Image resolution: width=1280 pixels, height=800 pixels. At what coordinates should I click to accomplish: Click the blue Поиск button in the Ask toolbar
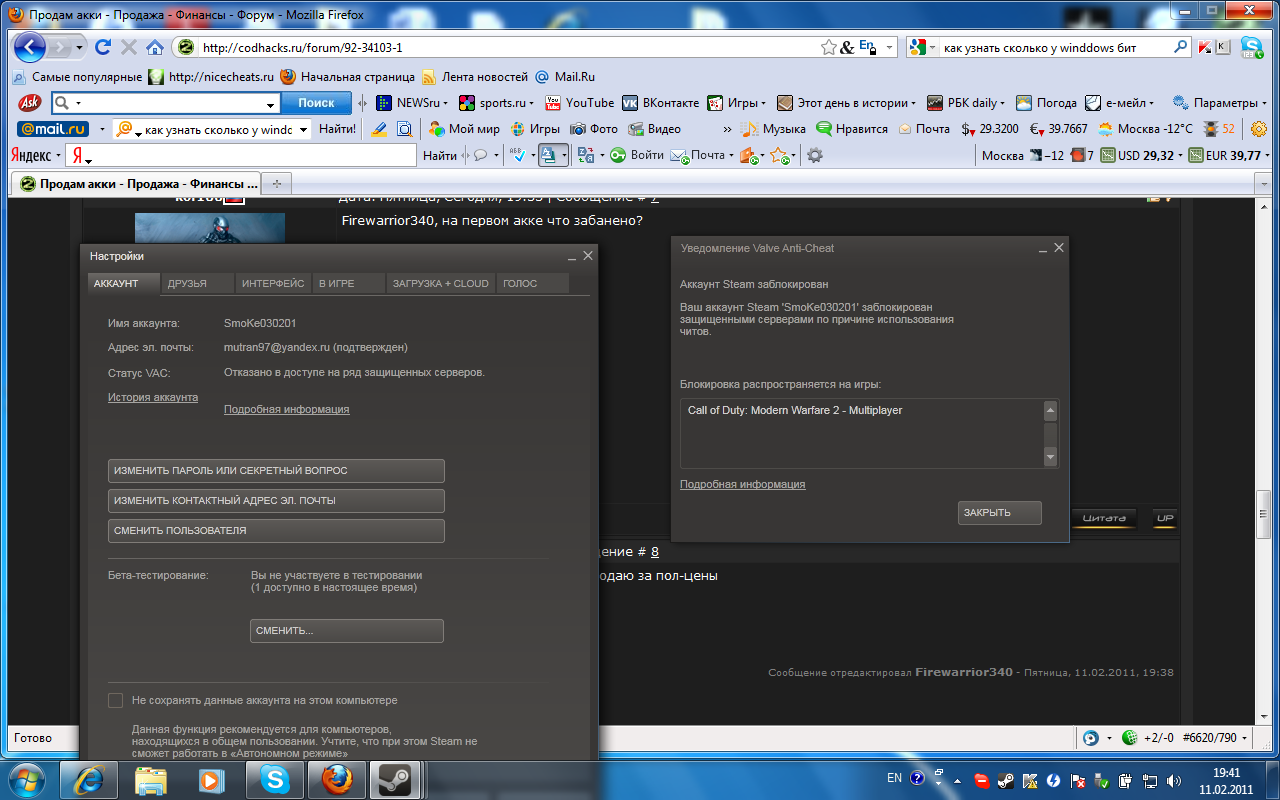(x=316, y=103)
